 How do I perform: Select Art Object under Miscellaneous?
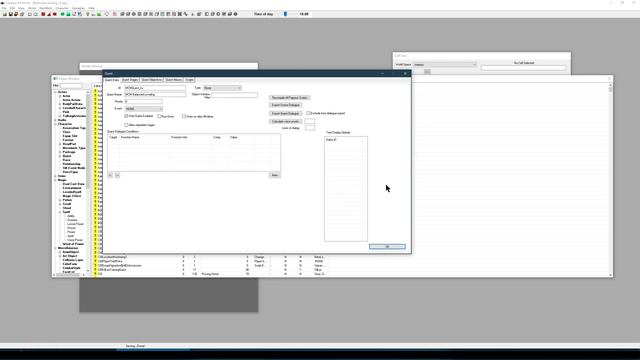coord(70,256)
